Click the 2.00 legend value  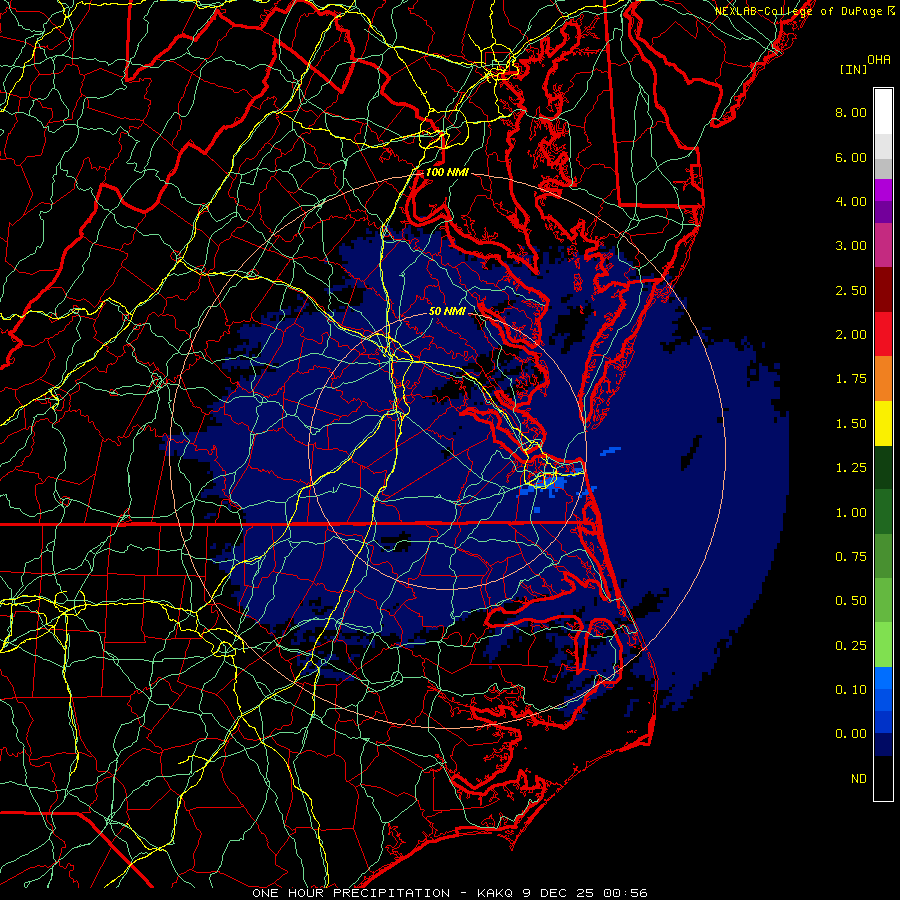(851, 335)
